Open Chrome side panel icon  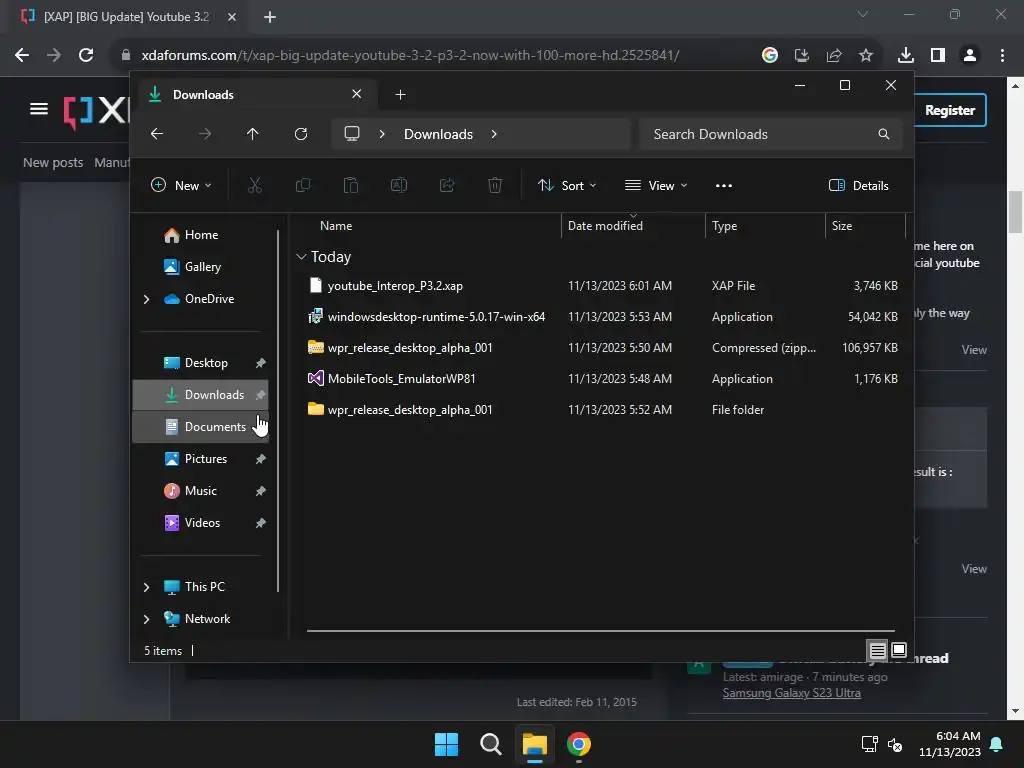(938, 56)
